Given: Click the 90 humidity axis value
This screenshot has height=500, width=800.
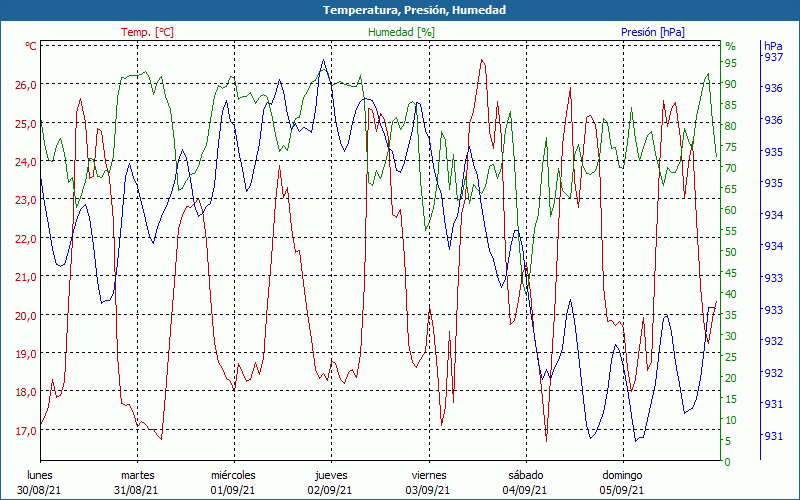Looking at the screenshot, I should click(x=731, y=84).
